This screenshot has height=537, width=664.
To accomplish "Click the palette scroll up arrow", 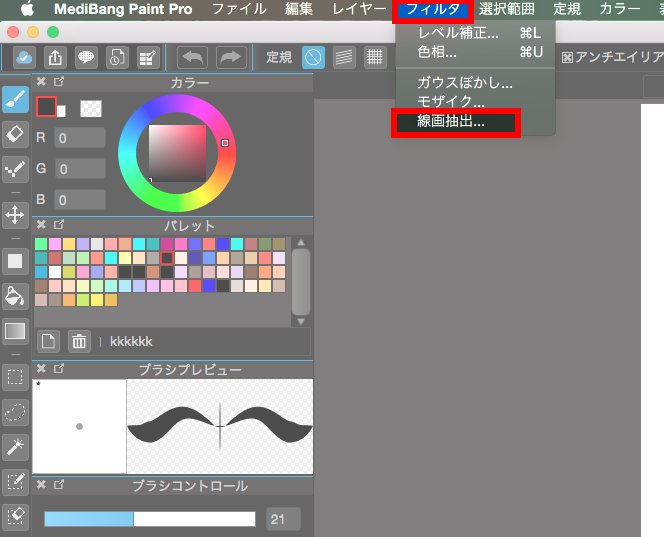I will (301, 242).
